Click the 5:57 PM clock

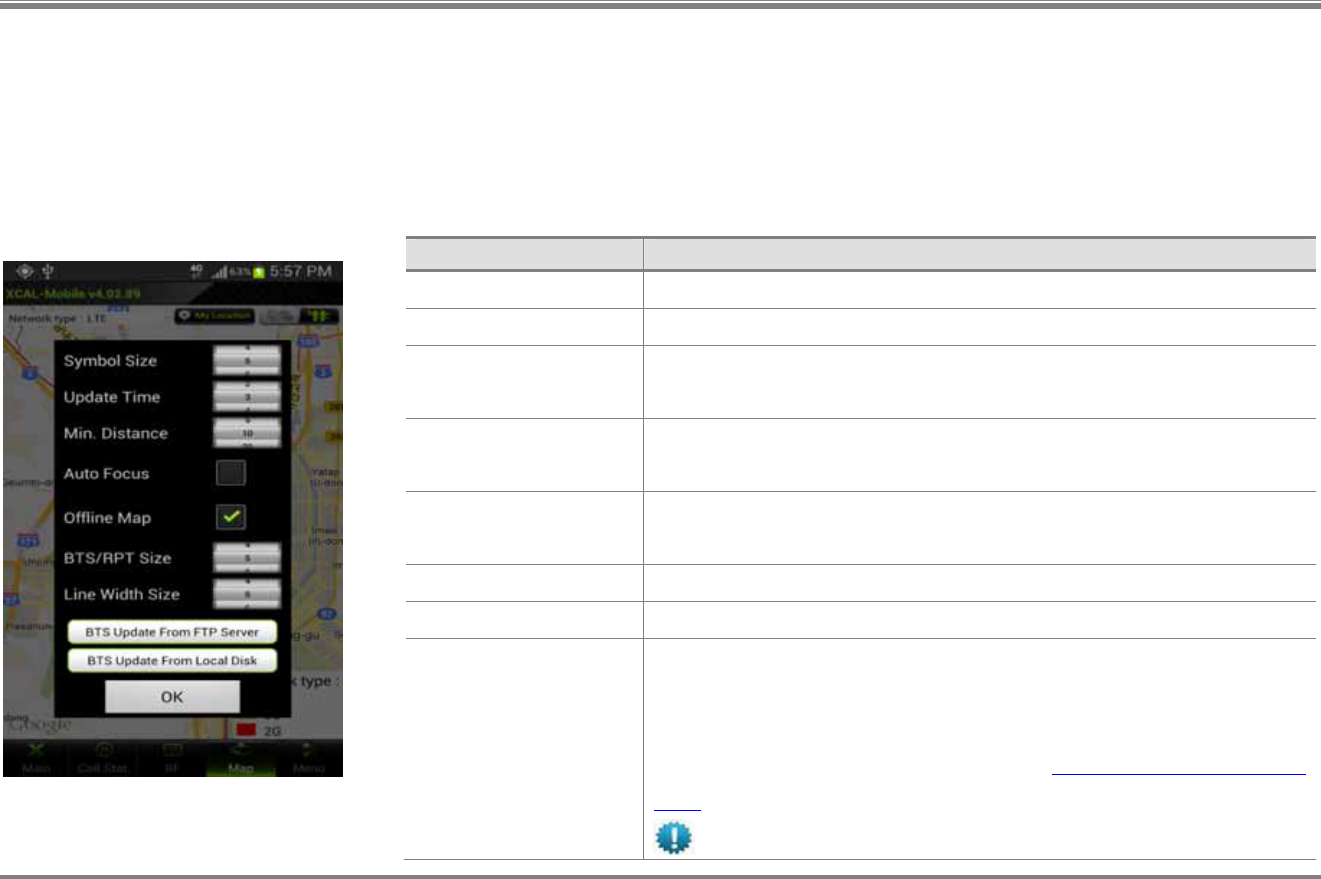click(301, 272)
